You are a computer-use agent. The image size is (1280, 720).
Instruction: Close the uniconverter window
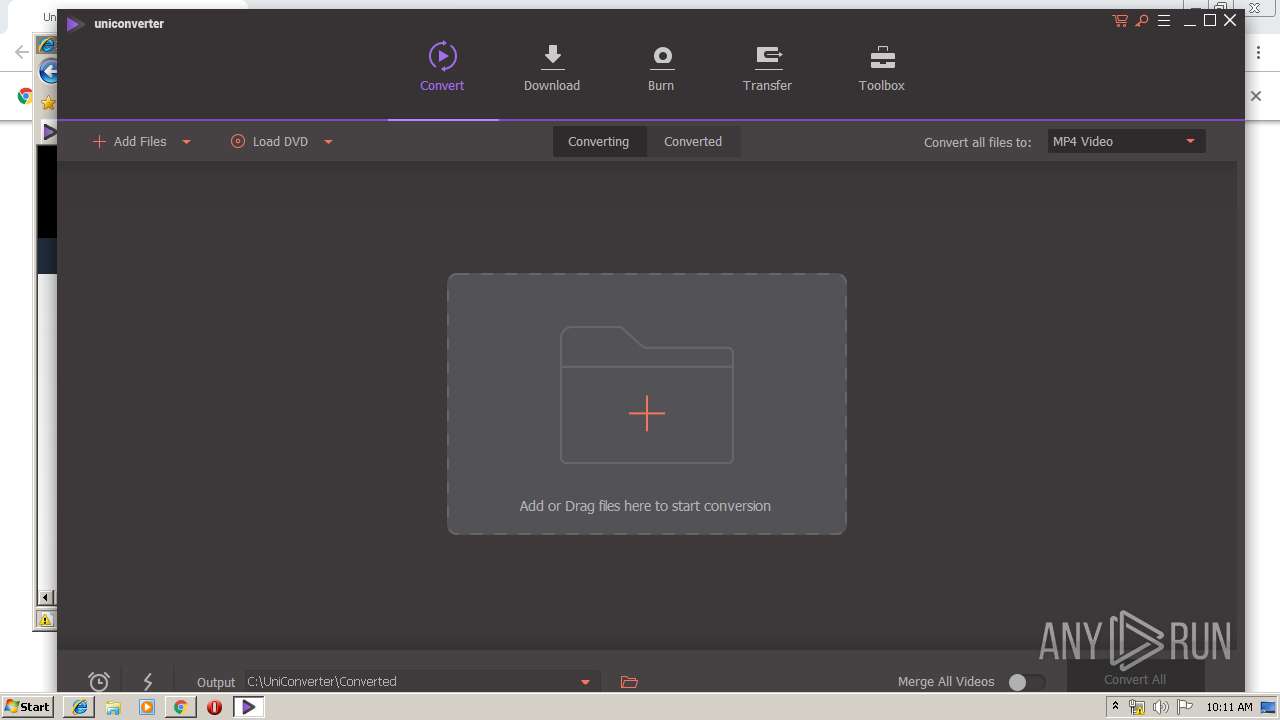coord(1231,21)
